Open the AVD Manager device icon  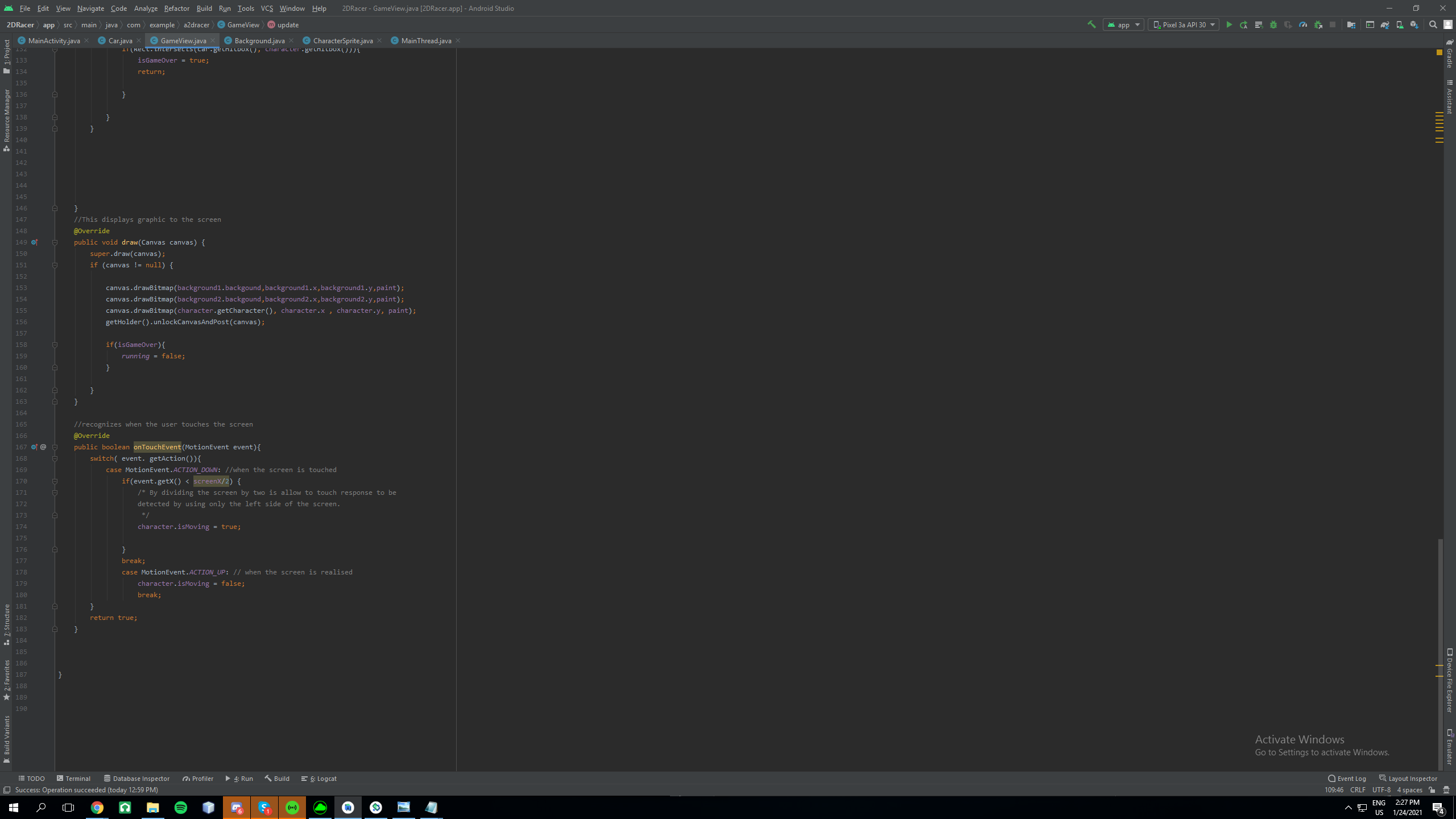(x=1400, y=24)
